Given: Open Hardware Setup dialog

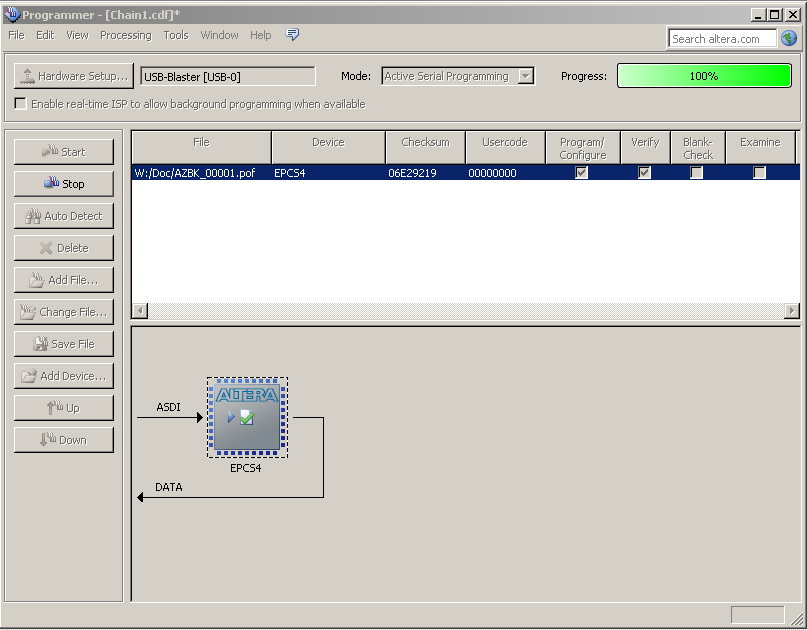Looking at the screenshot, I should [x=73, y=76].
